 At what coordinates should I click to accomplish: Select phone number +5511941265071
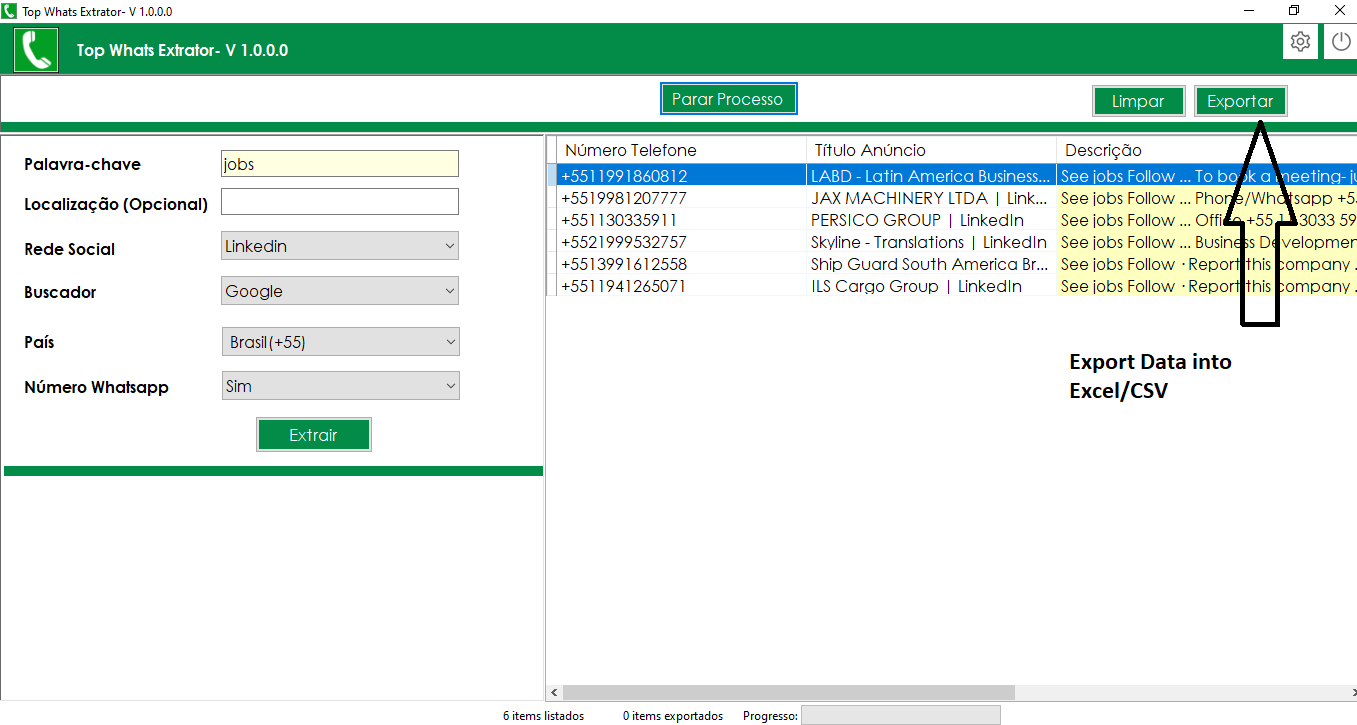coord(682,286)
